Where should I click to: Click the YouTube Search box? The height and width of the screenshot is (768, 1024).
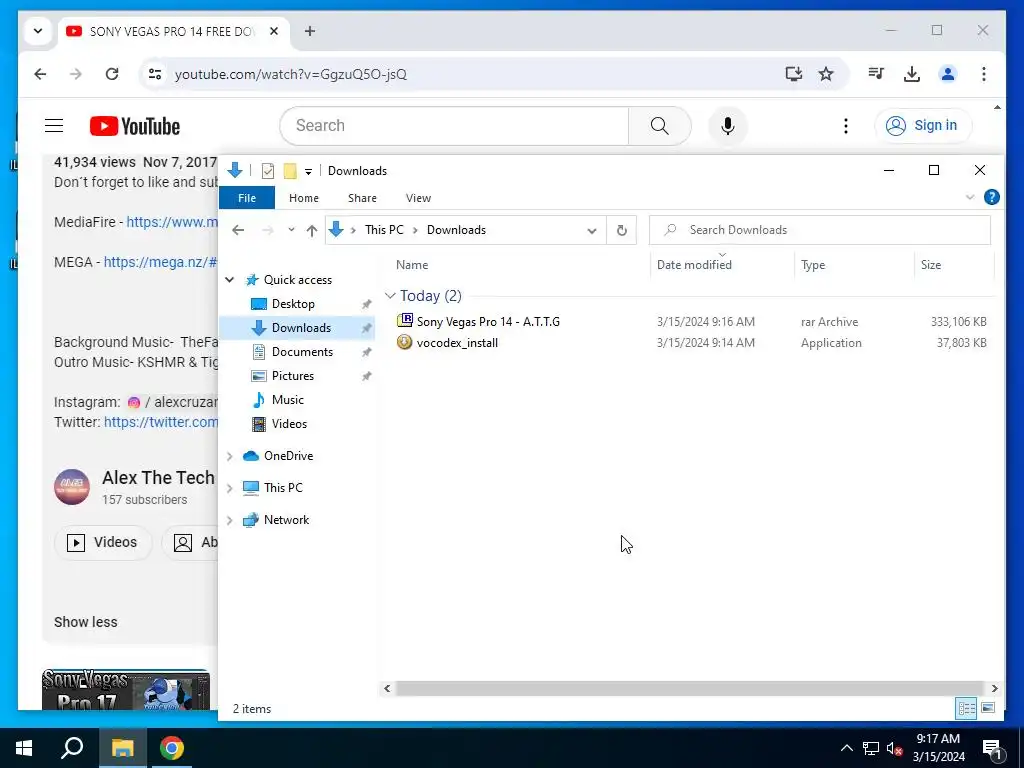pos(455,125)
